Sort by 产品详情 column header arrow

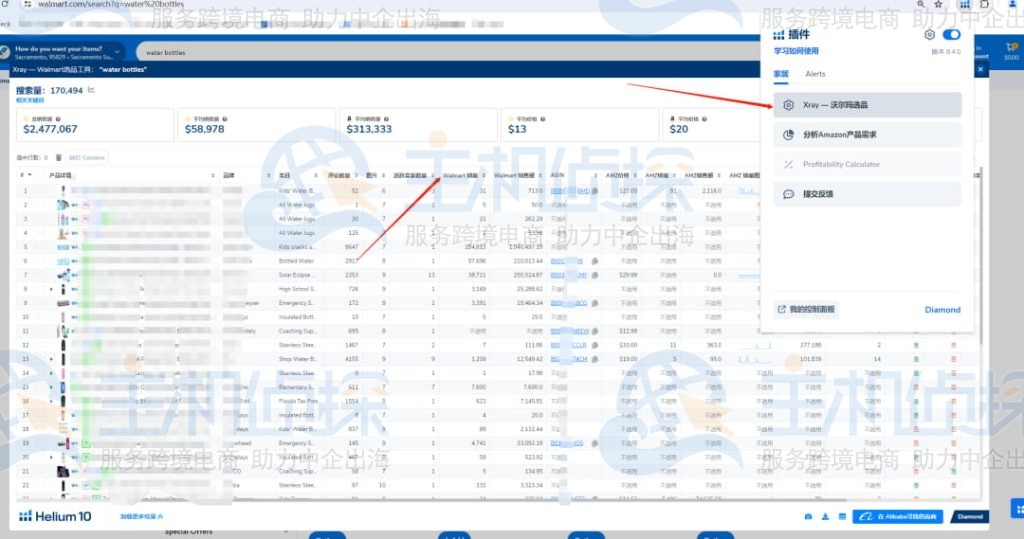click(x=213, y=176)
